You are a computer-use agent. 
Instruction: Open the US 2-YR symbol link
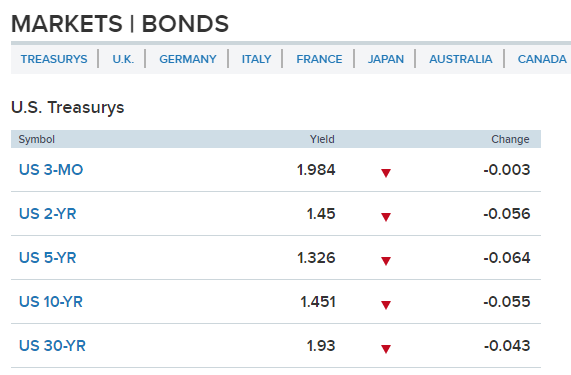[x=48, y=214]
